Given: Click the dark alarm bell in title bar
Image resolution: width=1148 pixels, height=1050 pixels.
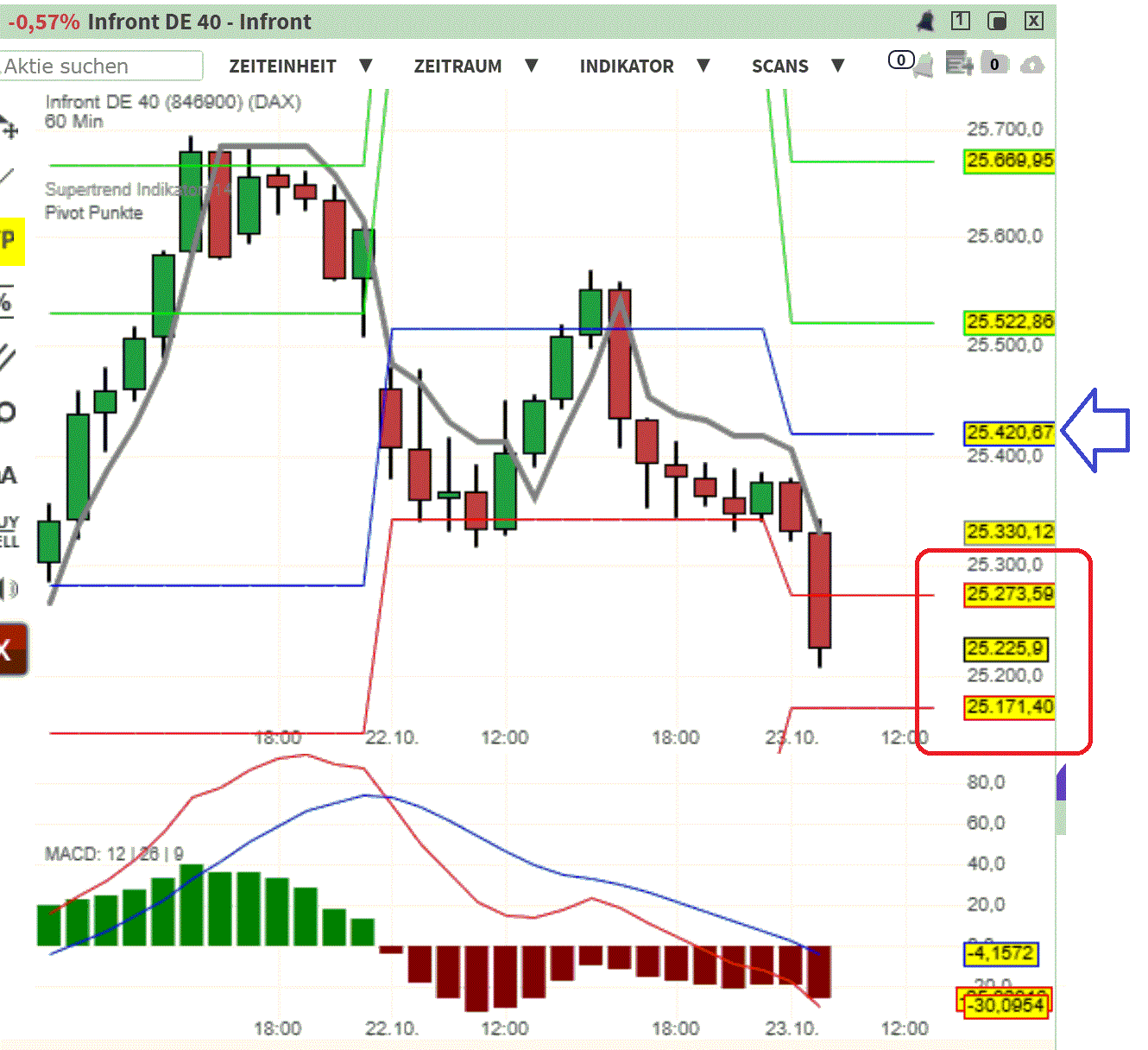Looking at the screenshot, I should coord(926,22).
